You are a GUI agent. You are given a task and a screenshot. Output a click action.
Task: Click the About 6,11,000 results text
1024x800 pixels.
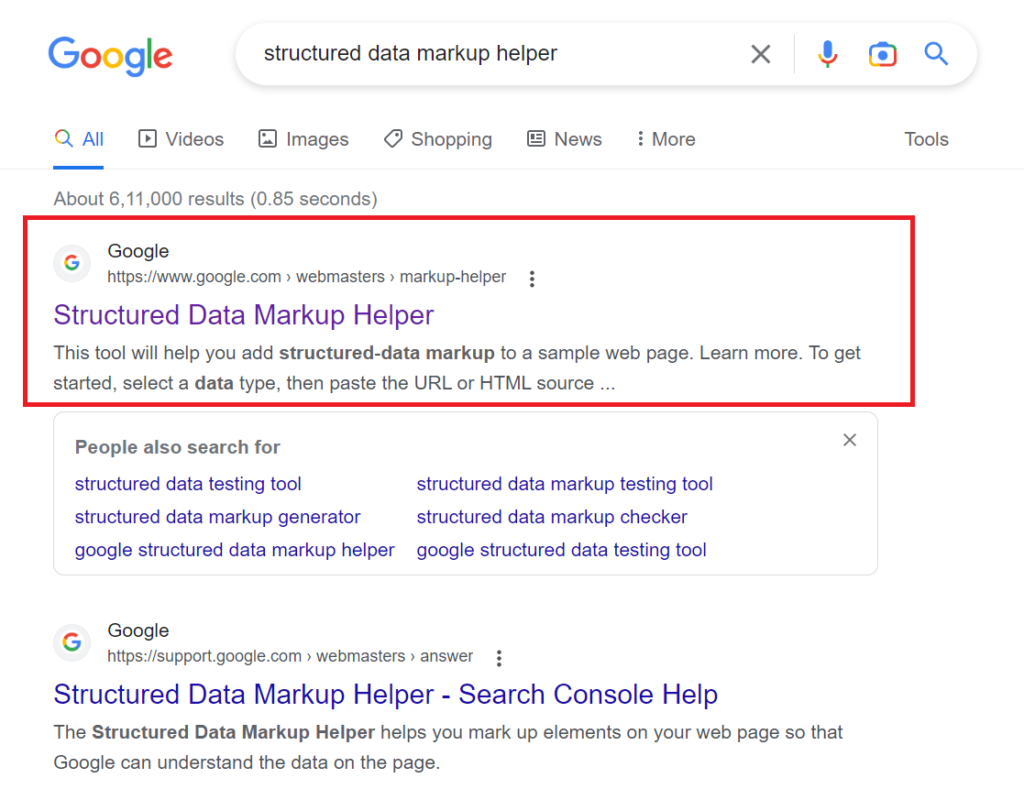click(x=216, y=199)
